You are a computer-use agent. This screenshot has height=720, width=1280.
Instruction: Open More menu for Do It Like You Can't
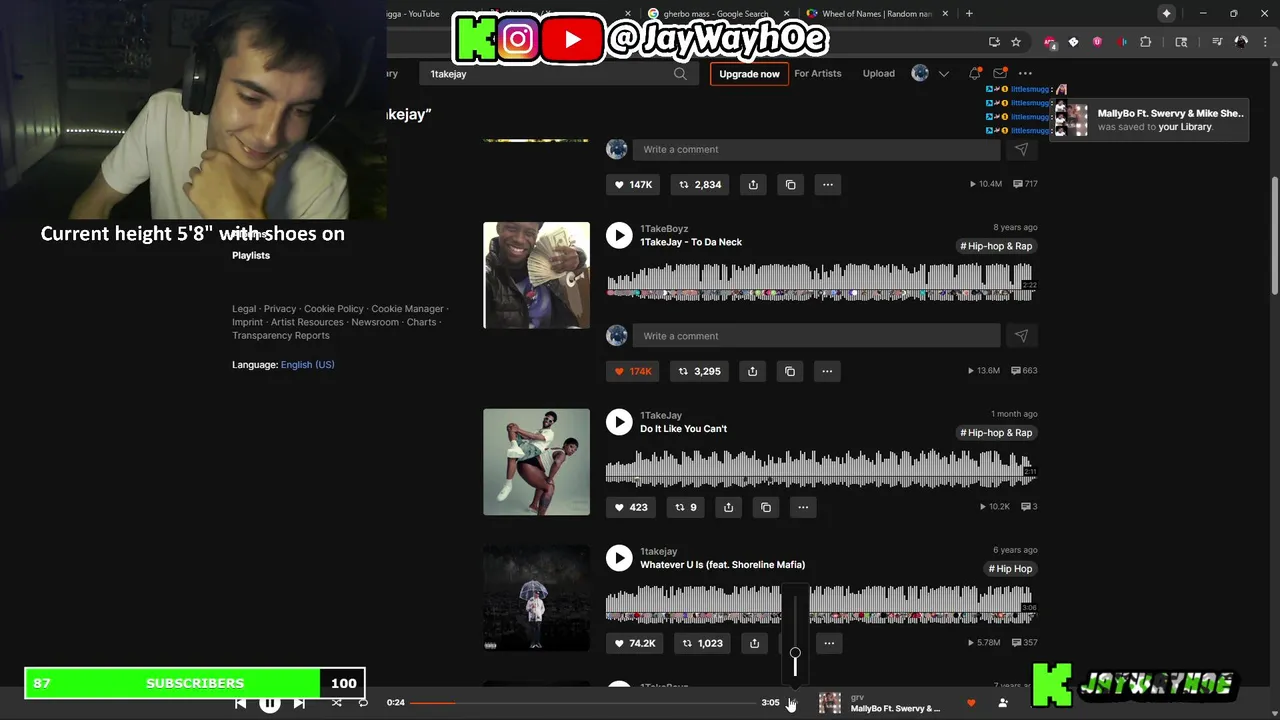click(803, 507)
